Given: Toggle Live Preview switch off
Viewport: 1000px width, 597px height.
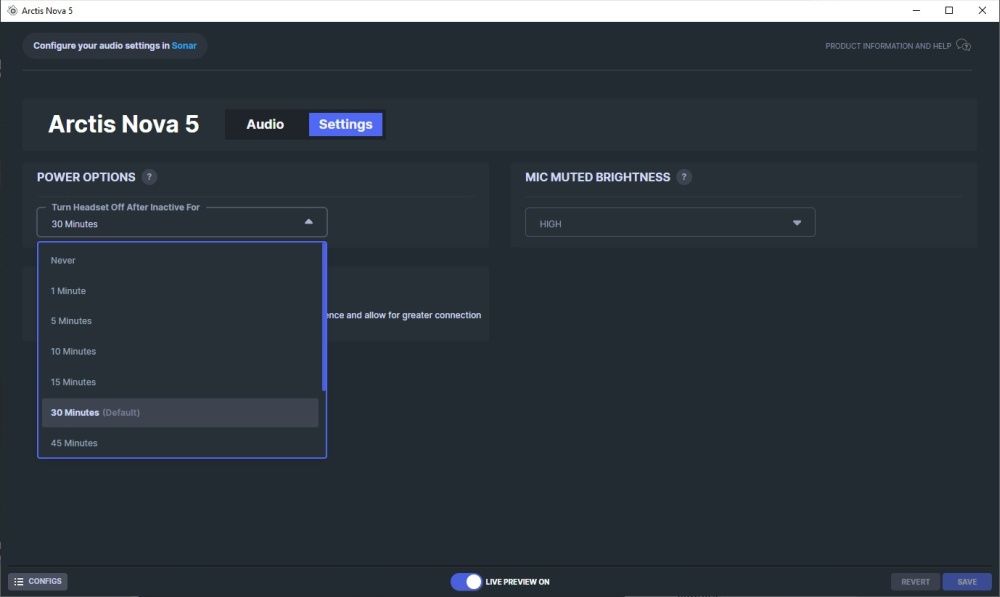Looking at the screenshot, I should point(466,582).
